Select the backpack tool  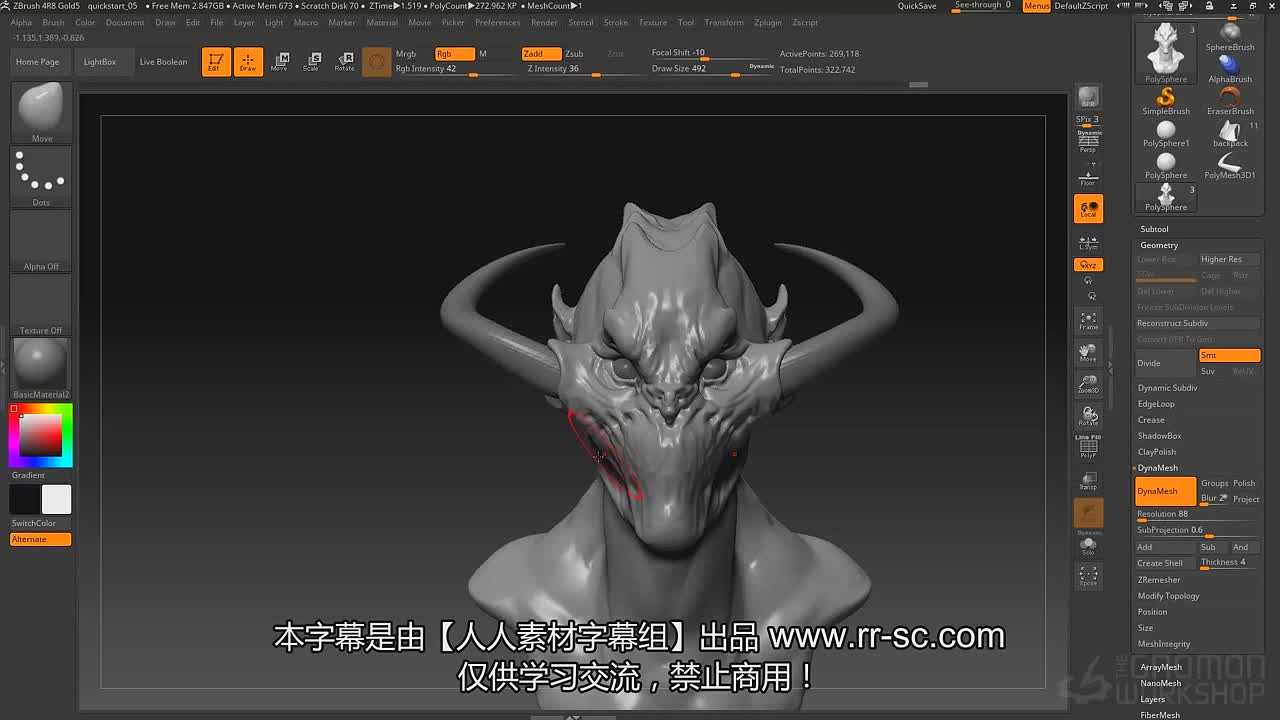point(1230,132)
